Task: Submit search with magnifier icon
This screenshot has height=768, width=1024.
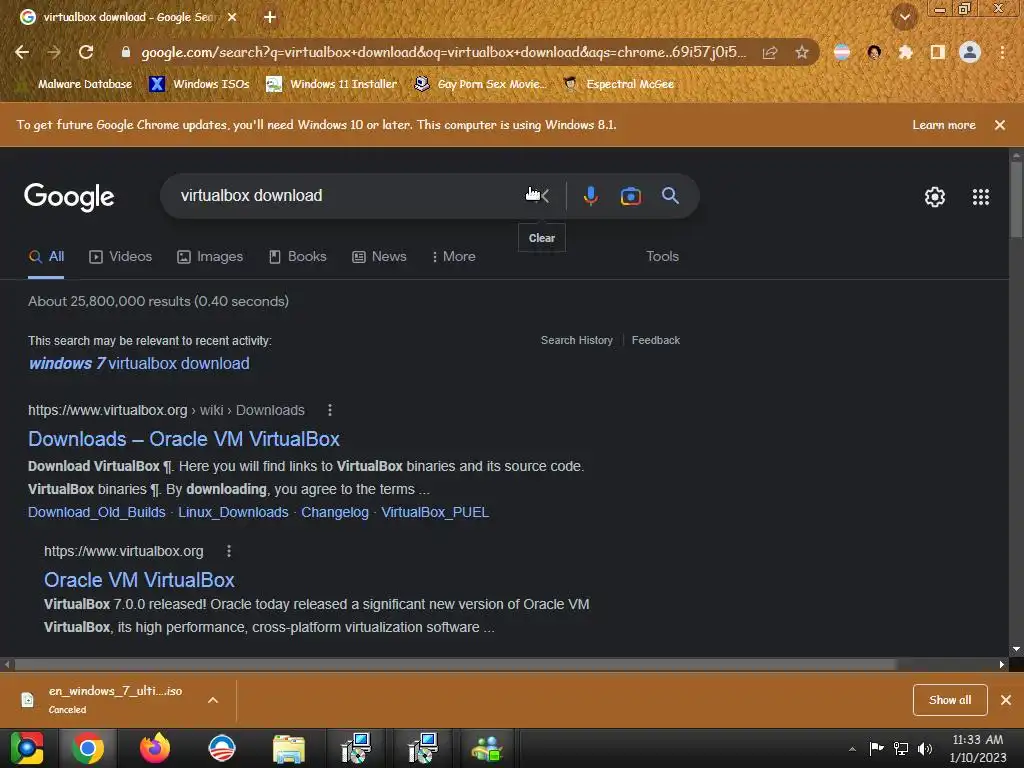Action: [x=670, y=195]
